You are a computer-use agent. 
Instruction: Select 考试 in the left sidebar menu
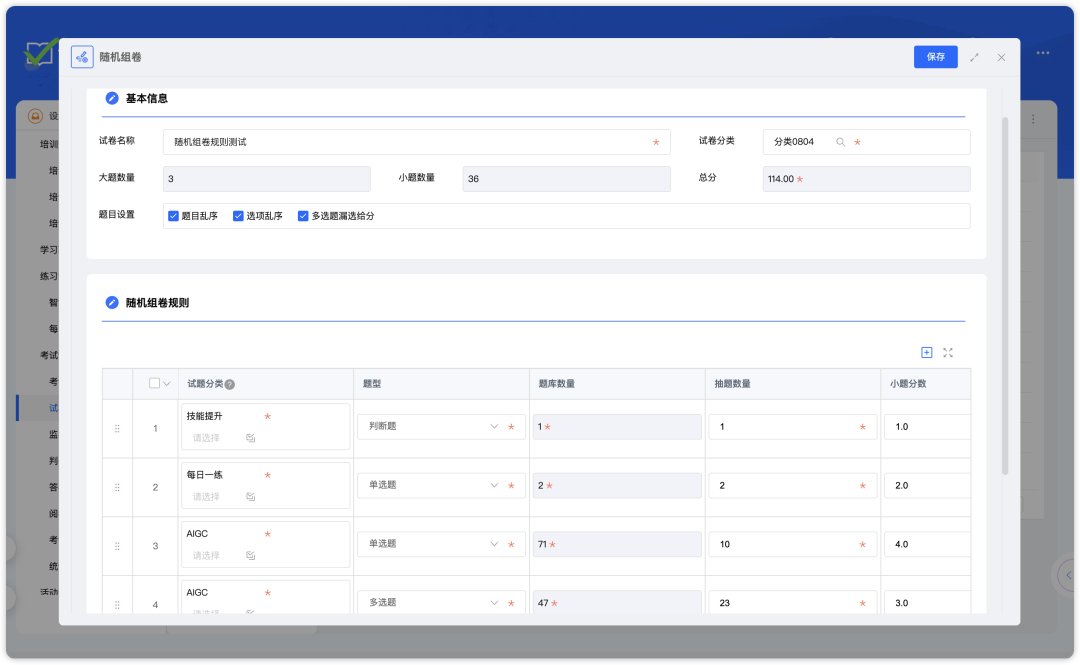47,355
